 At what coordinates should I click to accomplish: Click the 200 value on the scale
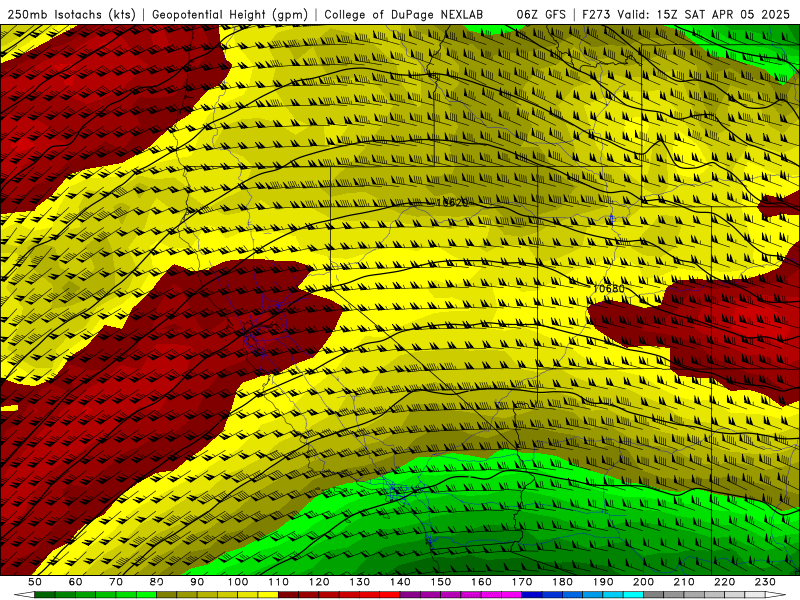(643, 582)
